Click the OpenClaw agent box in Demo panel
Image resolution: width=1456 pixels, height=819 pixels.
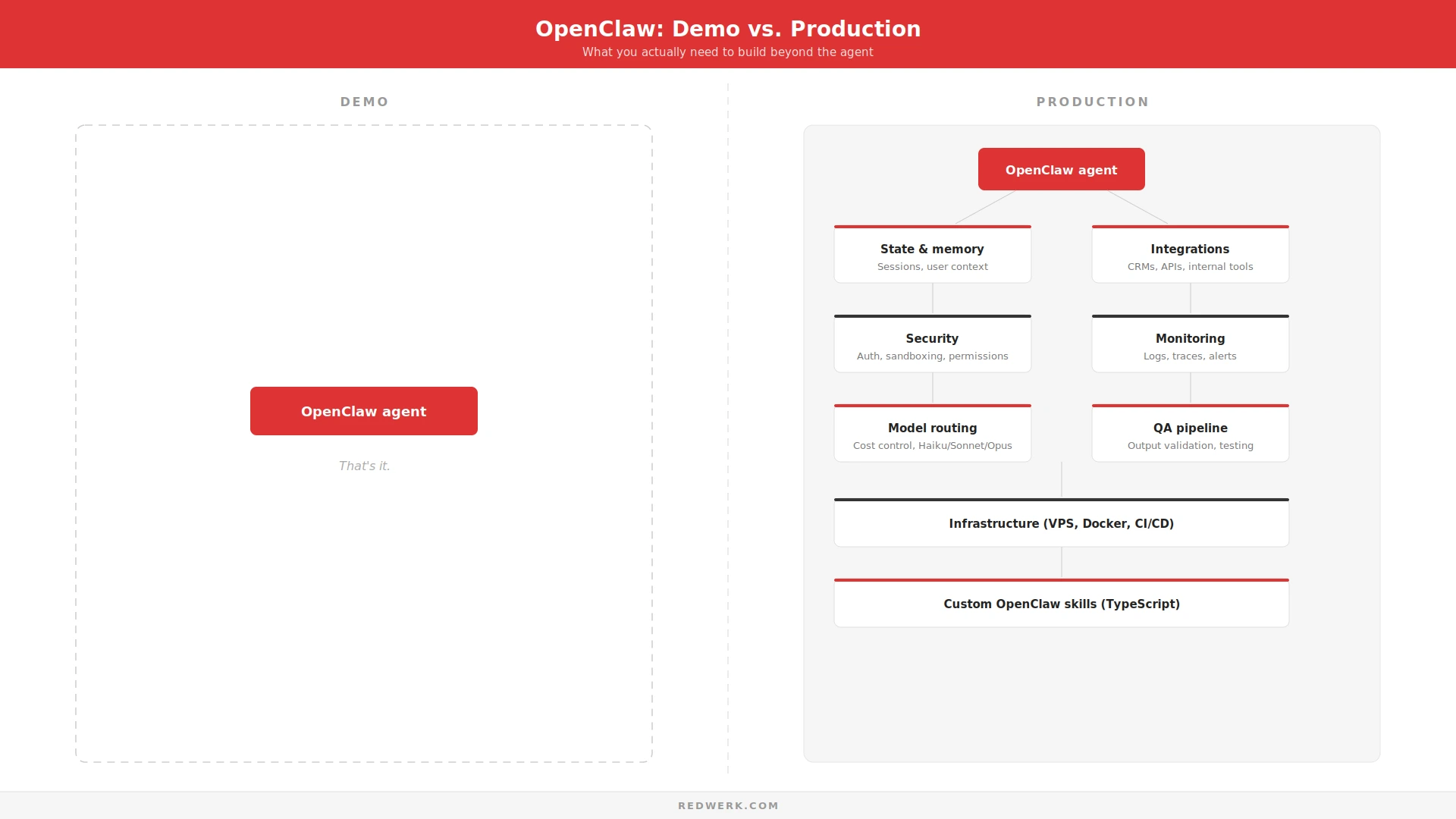coord(364,411)
